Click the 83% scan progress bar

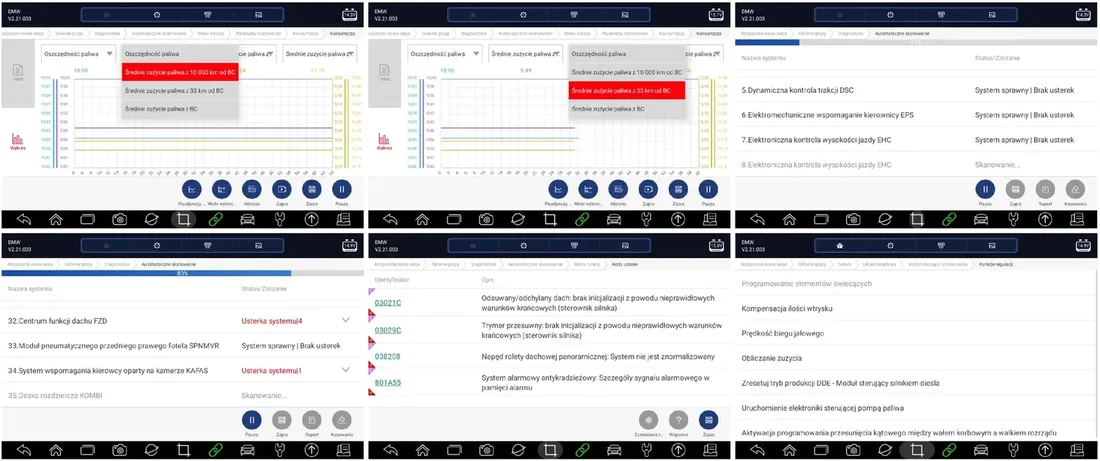(x=182, y=273)
